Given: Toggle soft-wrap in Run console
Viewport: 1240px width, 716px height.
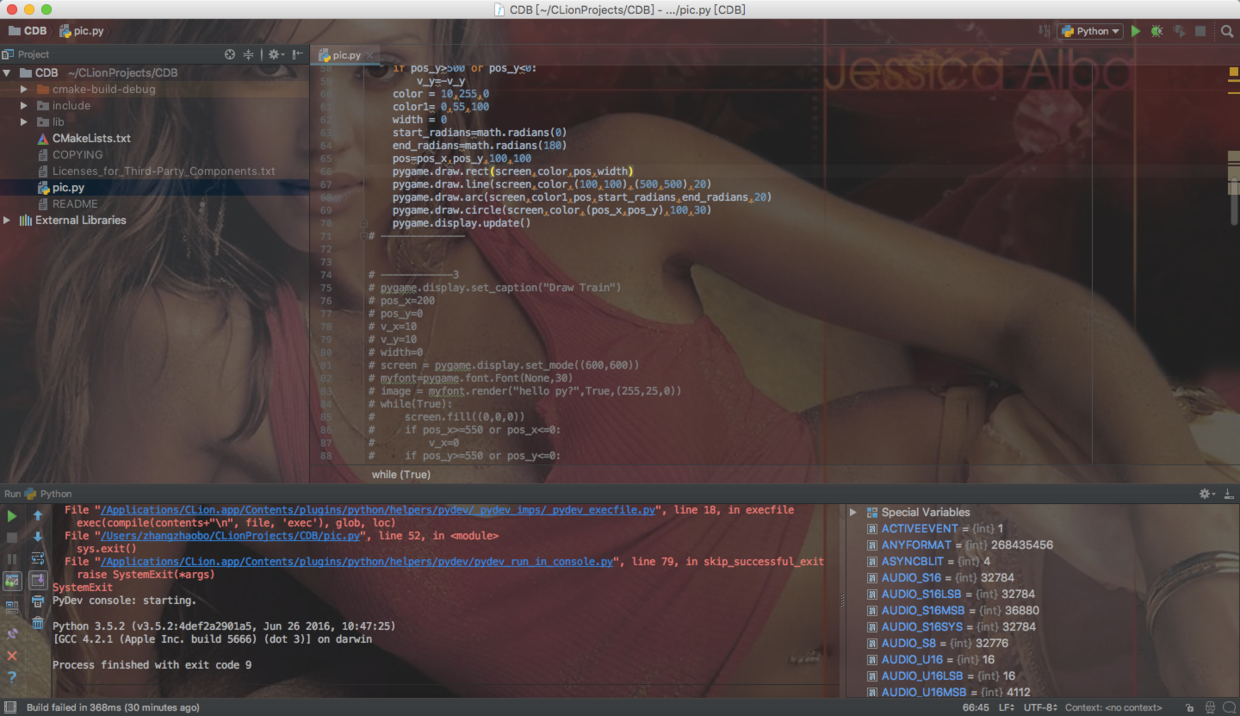Looking at the screenshot, I should [38, 559].
